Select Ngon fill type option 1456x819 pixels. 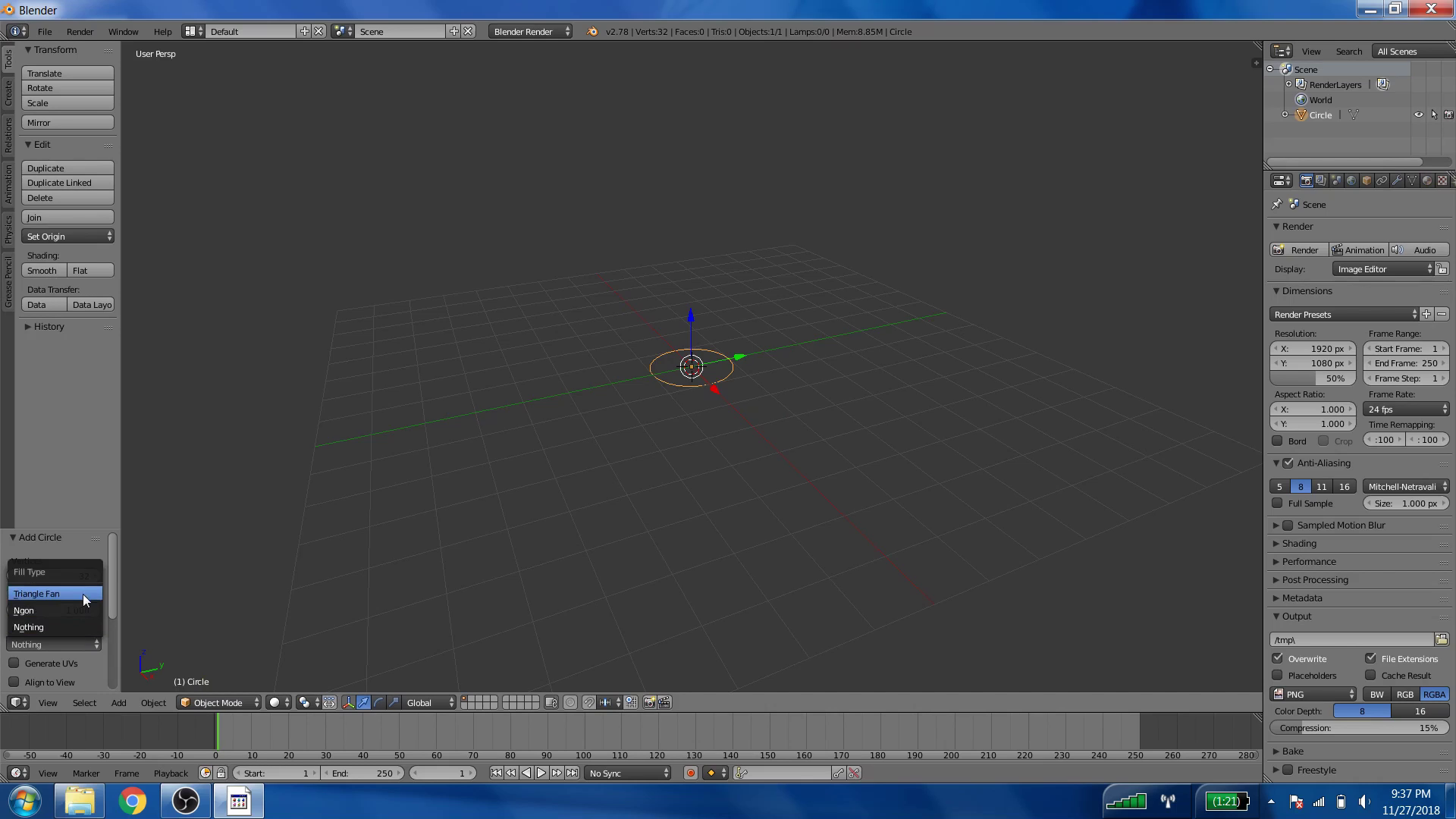[x=55, y=610]
